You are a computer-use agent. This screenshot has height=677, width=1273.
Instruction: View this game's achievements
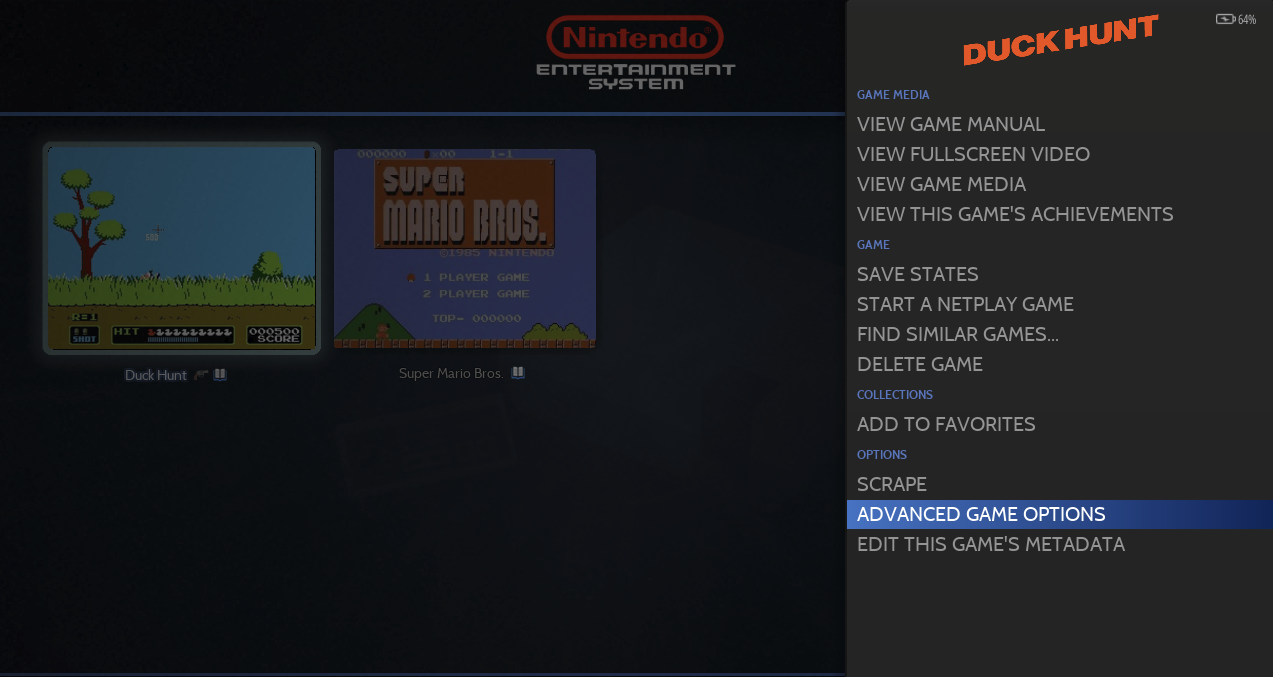point(1015,214)
